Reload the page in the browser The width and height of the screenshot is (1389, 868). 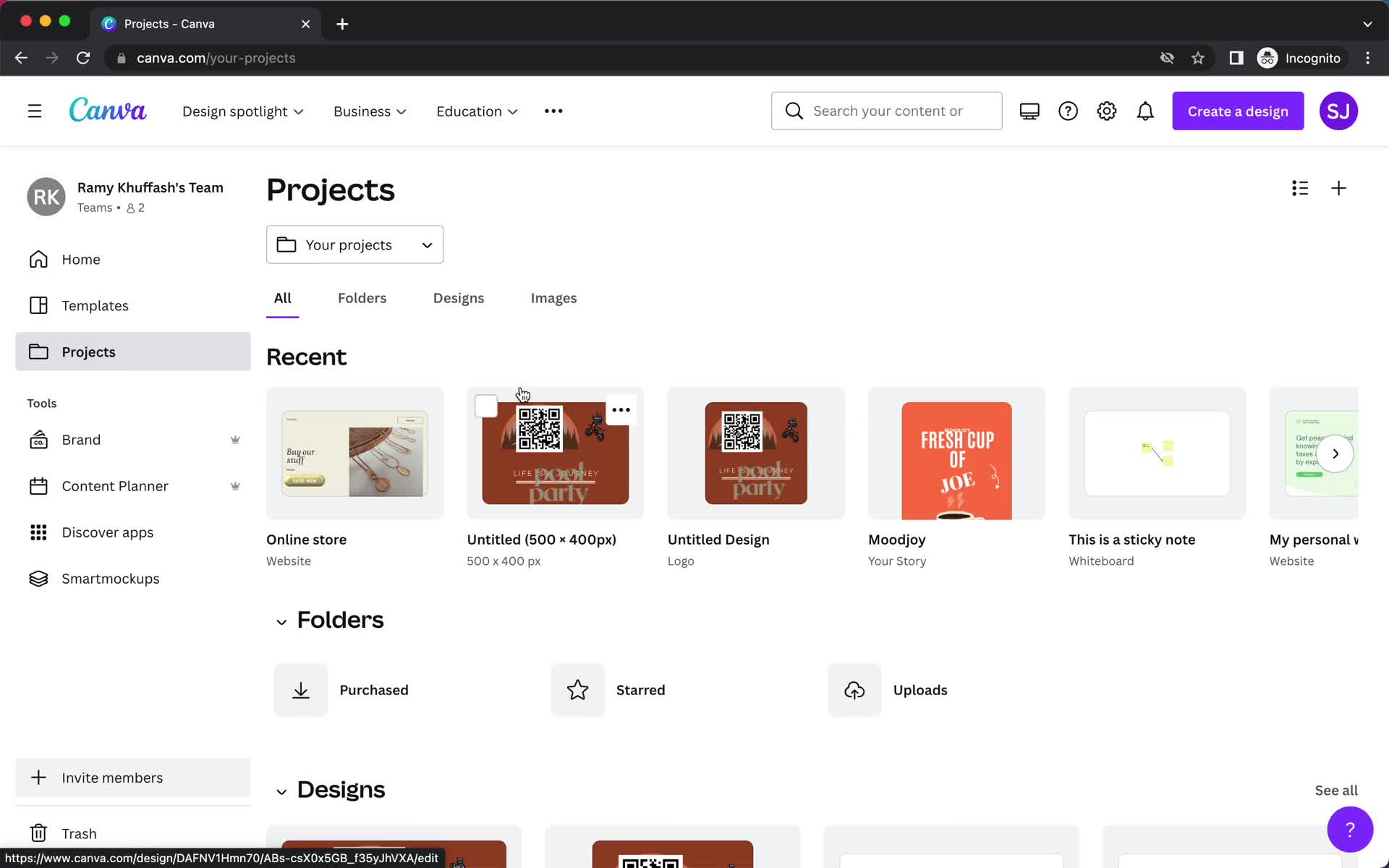(x=83, y=58)
